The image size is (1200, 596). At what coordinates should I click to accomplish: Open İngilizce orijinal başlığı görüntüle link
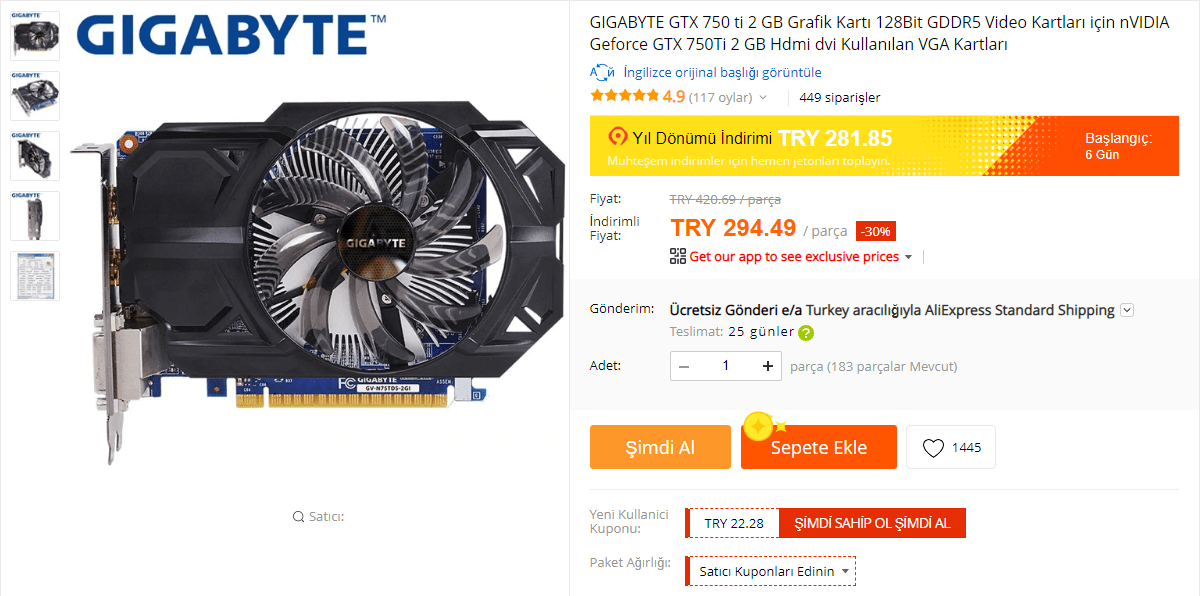(x=722, y=72)
